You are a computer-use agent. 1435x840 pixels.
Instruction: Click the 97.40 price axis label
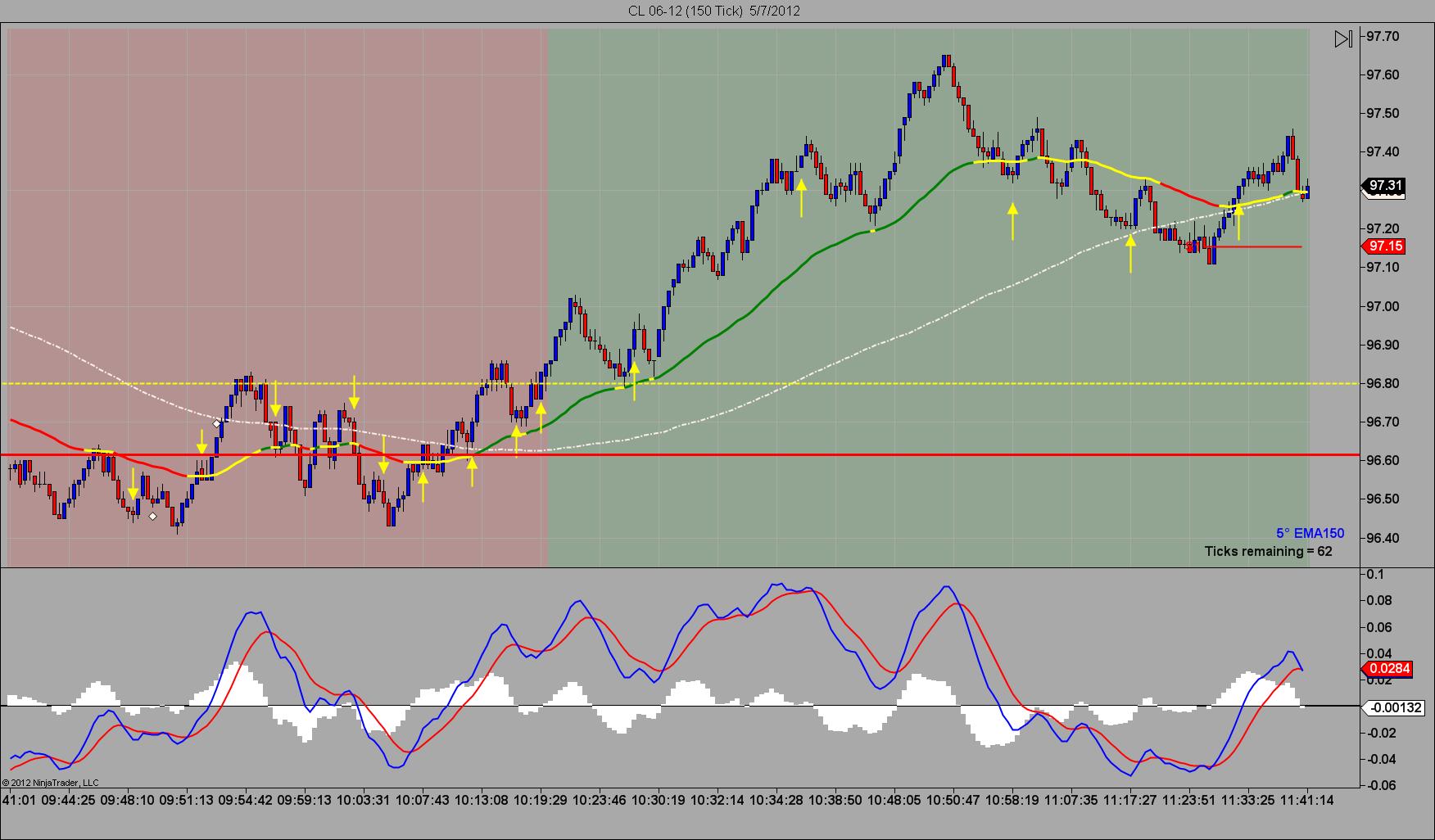(x=1383, y=151)
